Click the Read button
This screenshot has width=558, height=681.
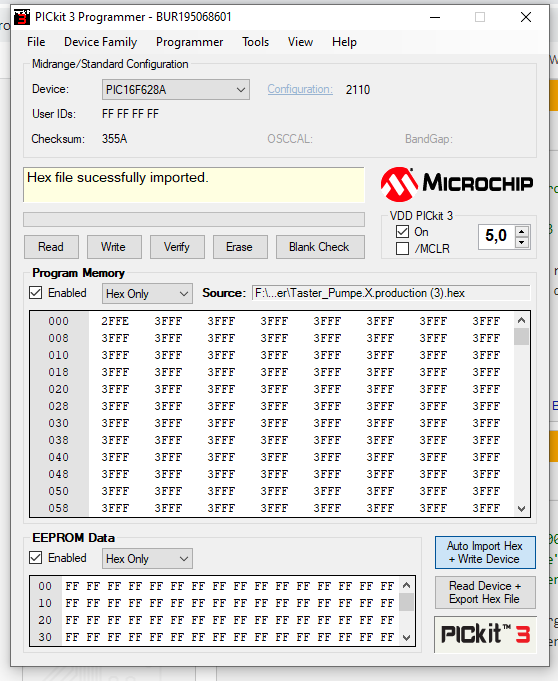click(51, 247)
